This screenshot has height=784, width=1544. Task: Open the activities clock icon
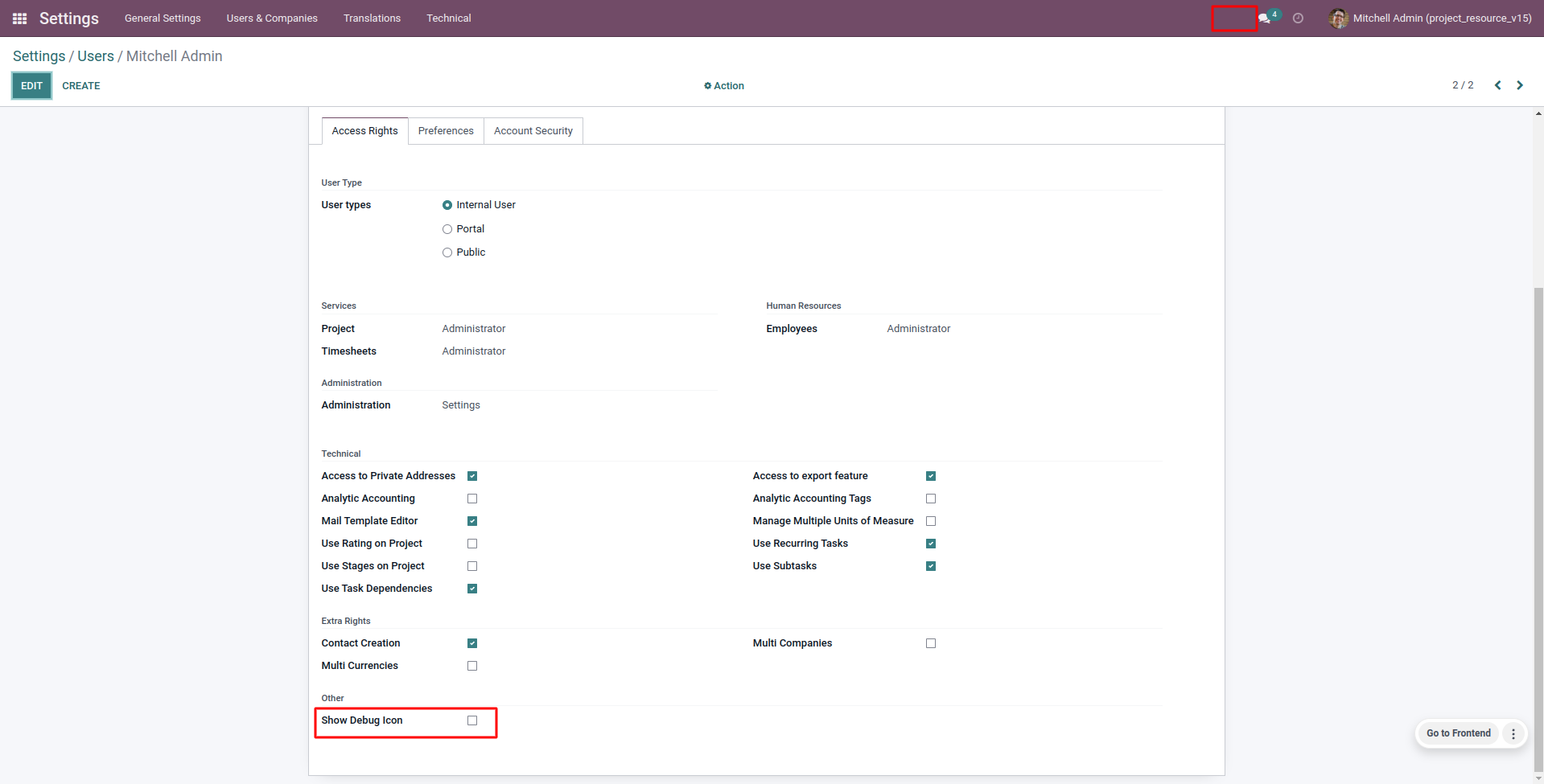(1298, 18)
